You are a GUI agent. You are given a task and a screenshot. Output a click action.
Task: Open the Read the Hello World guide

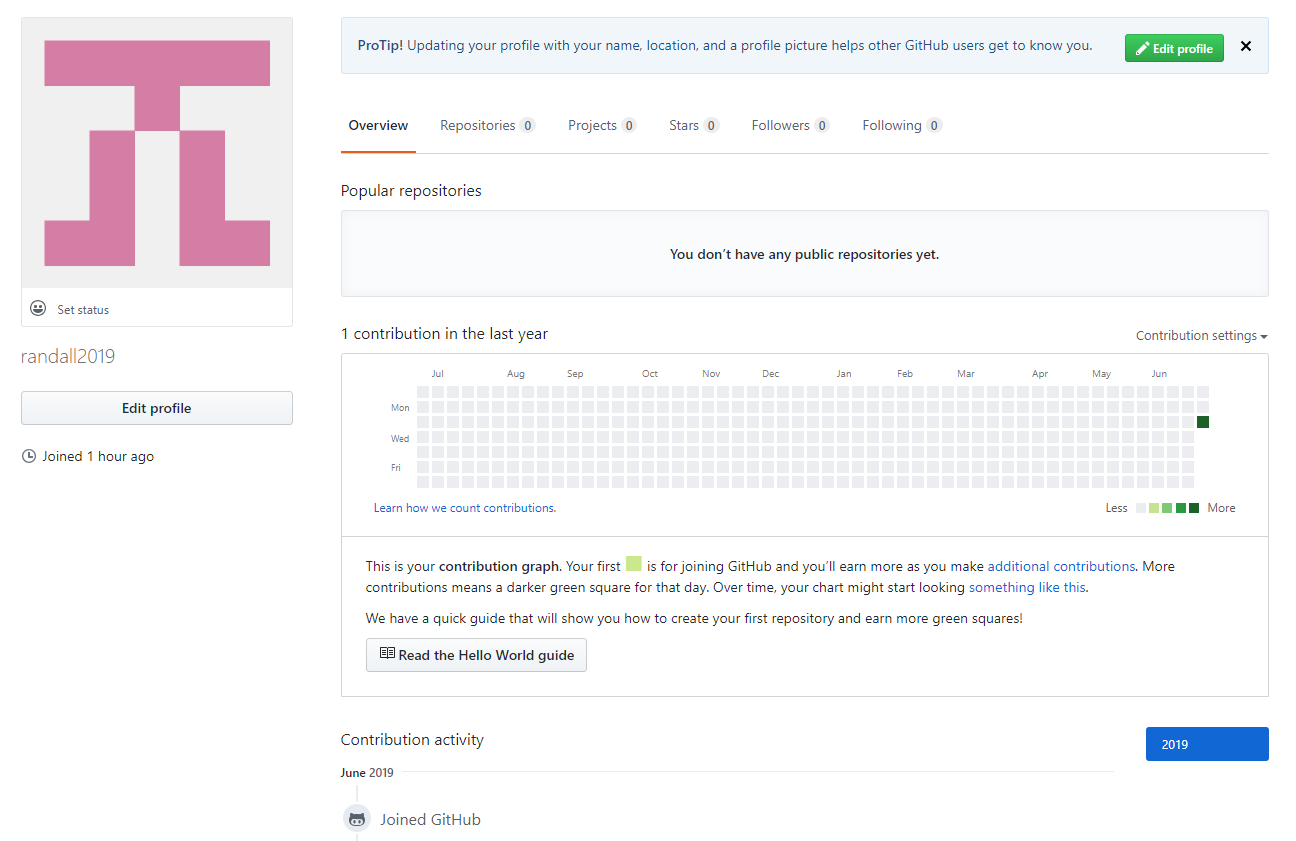(476, 655)
